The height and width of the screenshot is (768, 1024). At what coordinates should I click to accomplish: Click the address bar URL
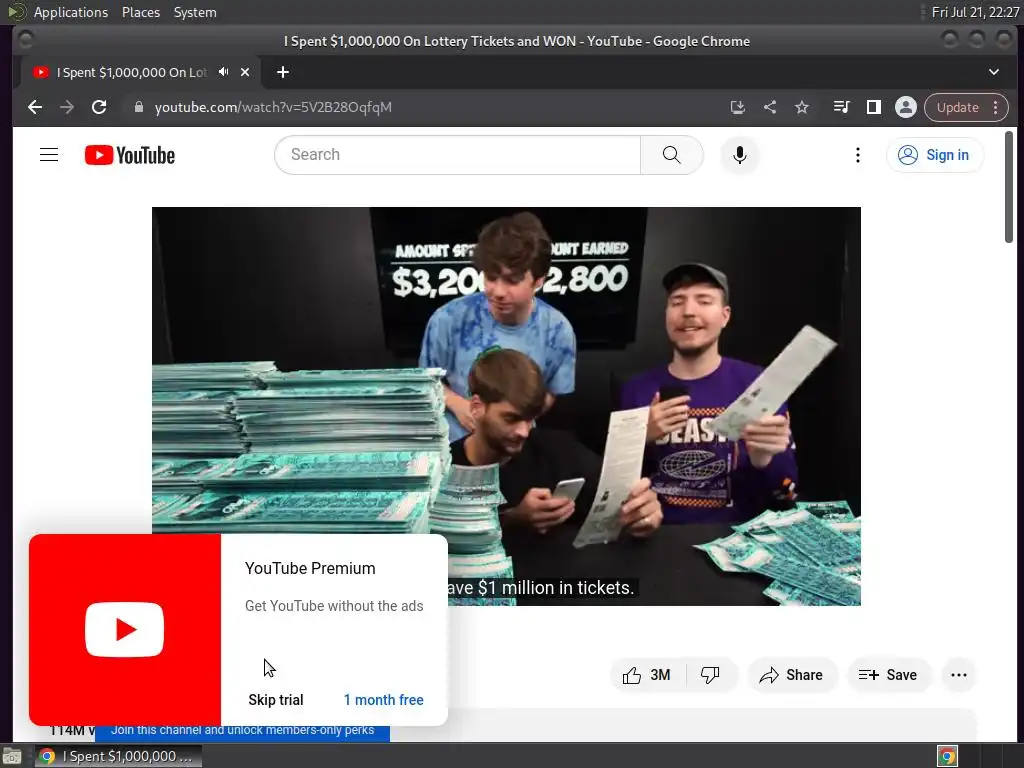coord(273,107)
